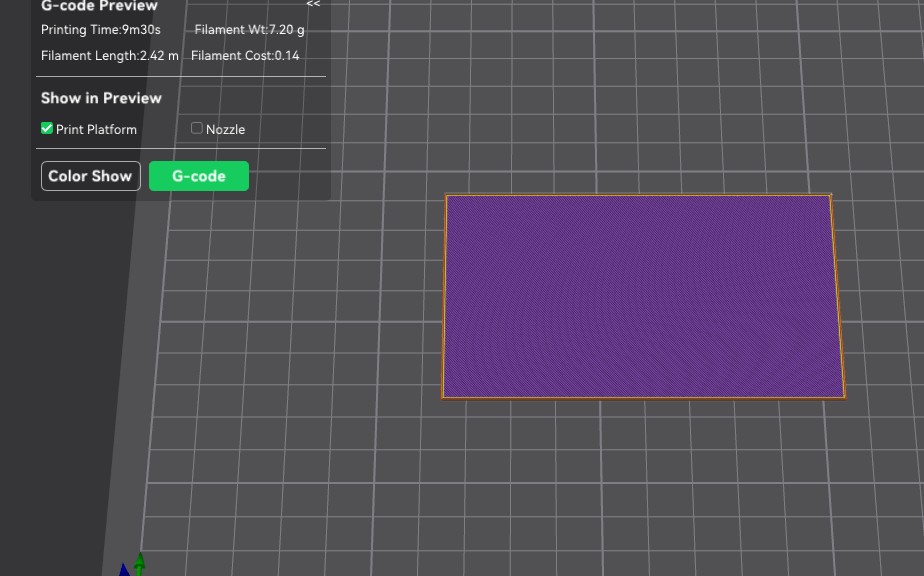Click the Filament Wt:7.20 g text
924x576 pixels.
(x=249, y=29)
